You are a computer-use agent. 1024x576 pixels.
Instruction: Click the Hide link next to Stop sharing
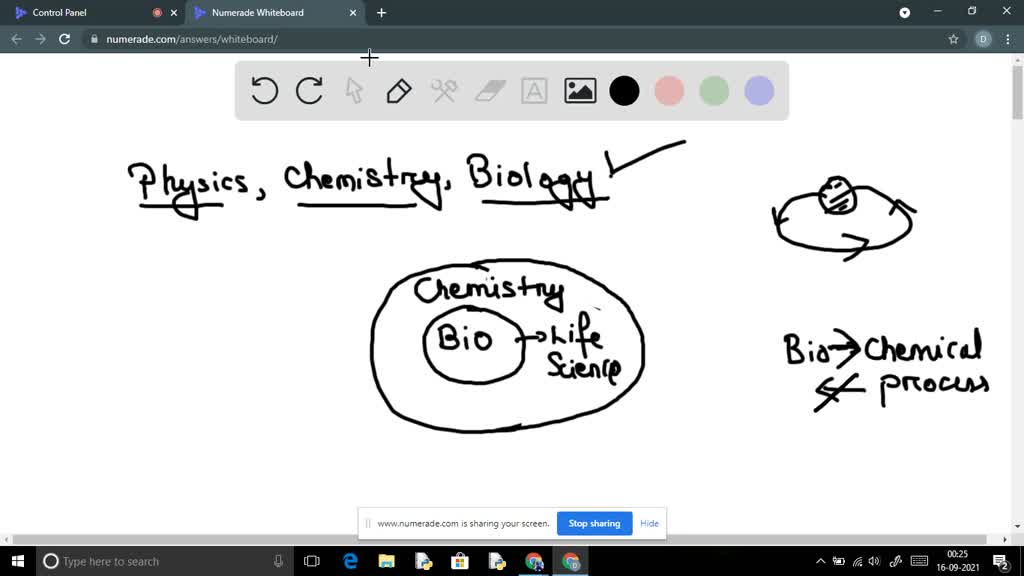pyautogui.click(x=649, y=523)
